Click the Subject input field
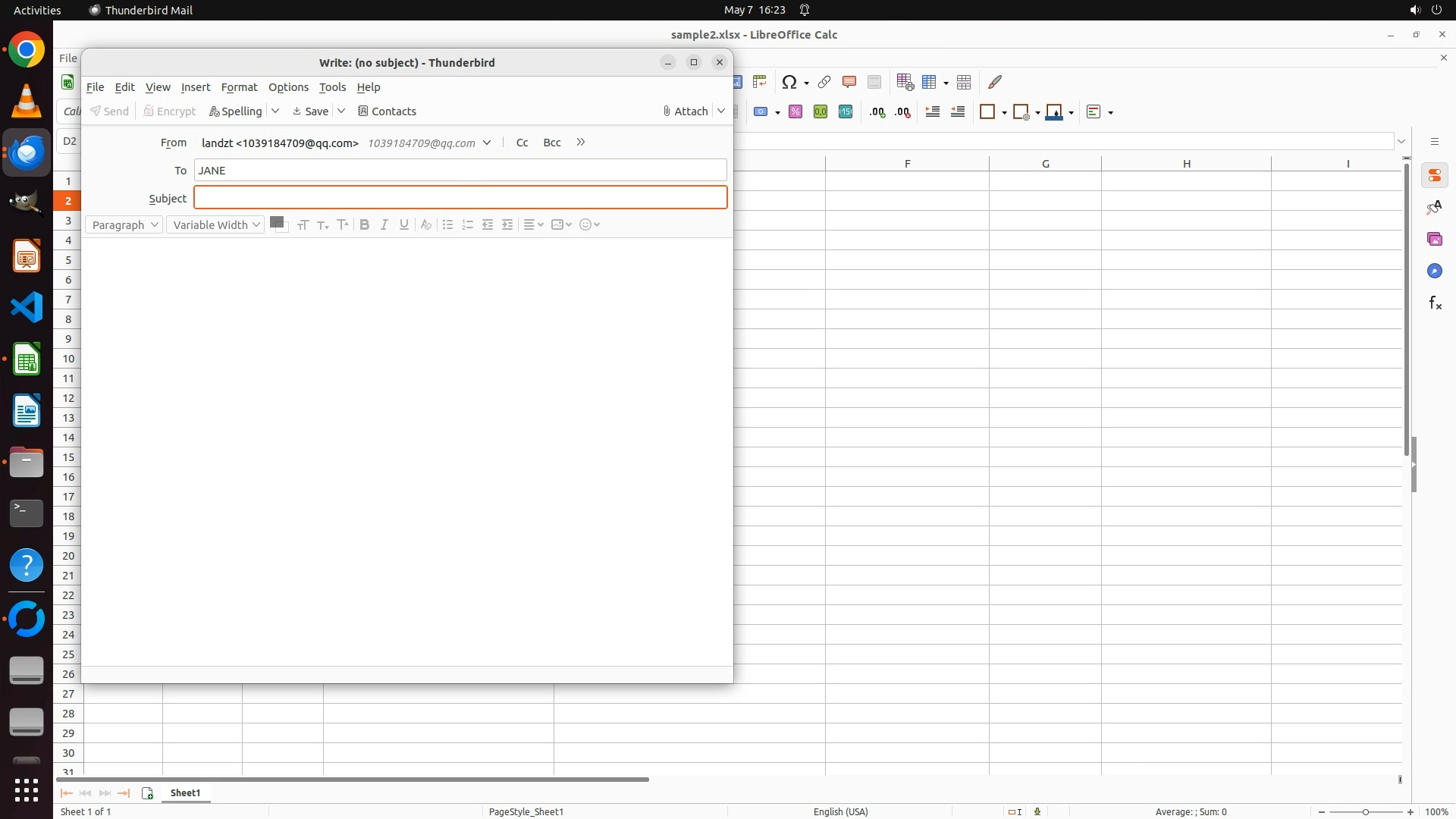Screen dimensions: 1456x819 point(460,198)
